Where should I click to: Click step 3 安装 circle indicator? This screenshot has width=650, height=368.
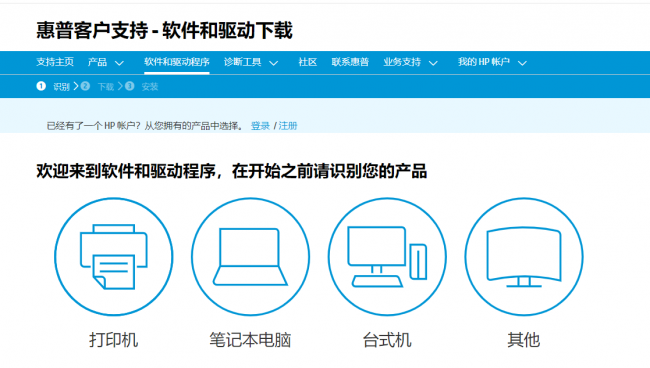130,86
